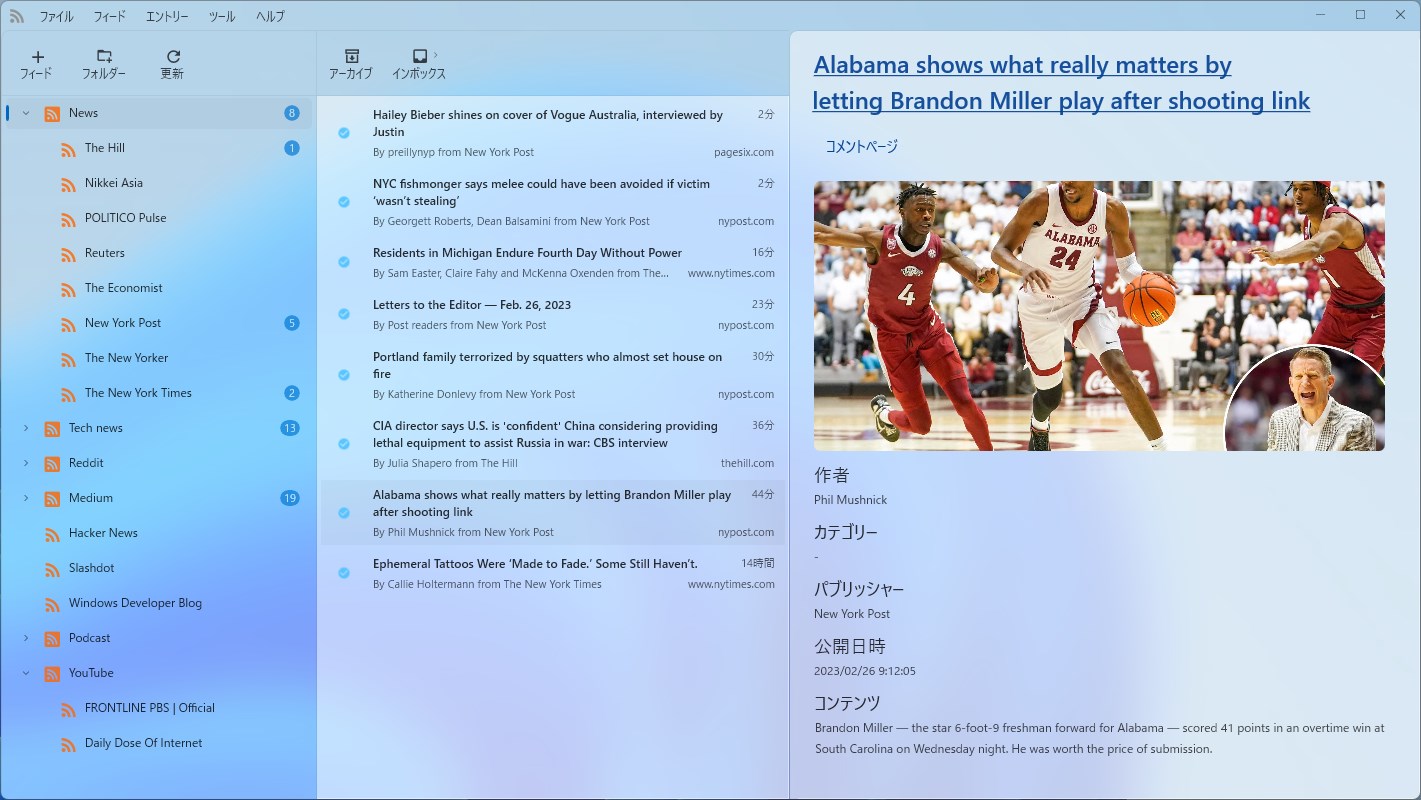
Task: Select the Slashdot feed icon
Action: pyautogui.click(x=51, y=568)
